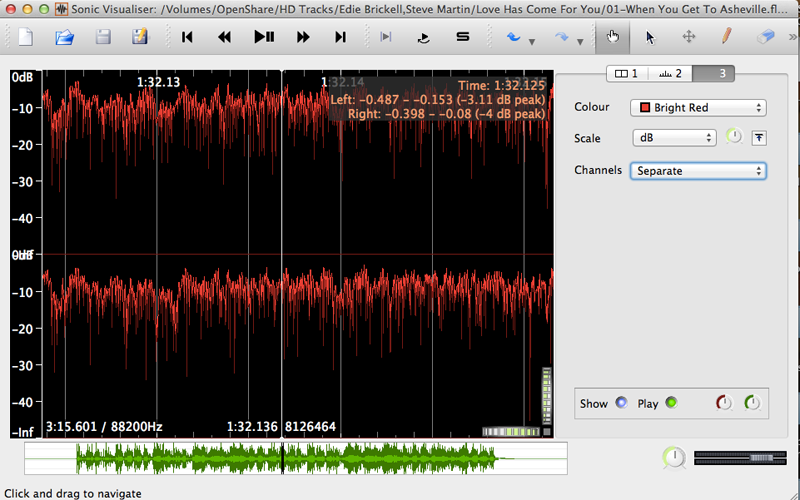Viewport: 800px width, 500px height.
Task: Click the 8126464 frame number readout
Action: (x=310, y=427)
